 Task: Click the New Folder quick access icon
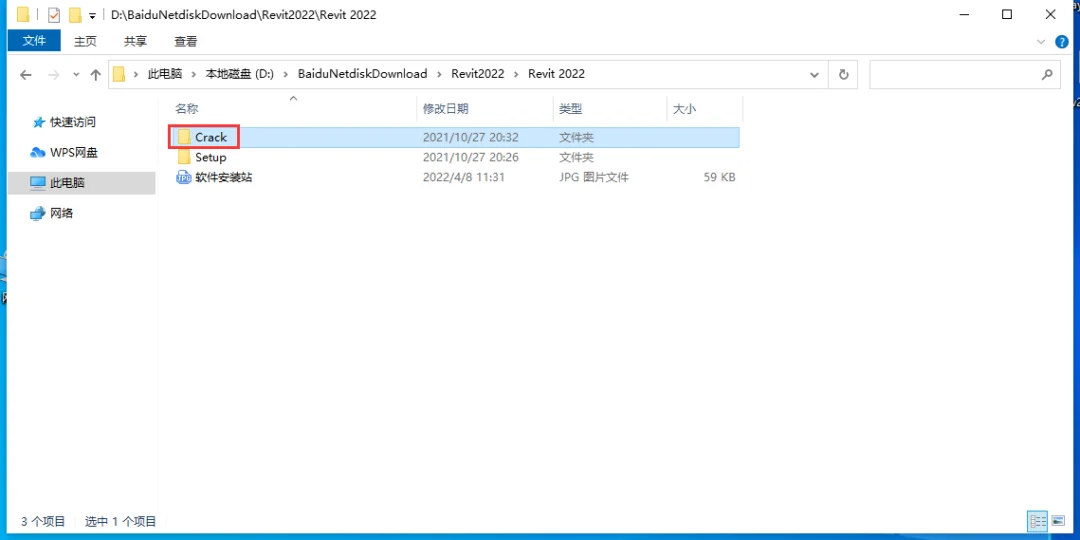pos(75,14)
